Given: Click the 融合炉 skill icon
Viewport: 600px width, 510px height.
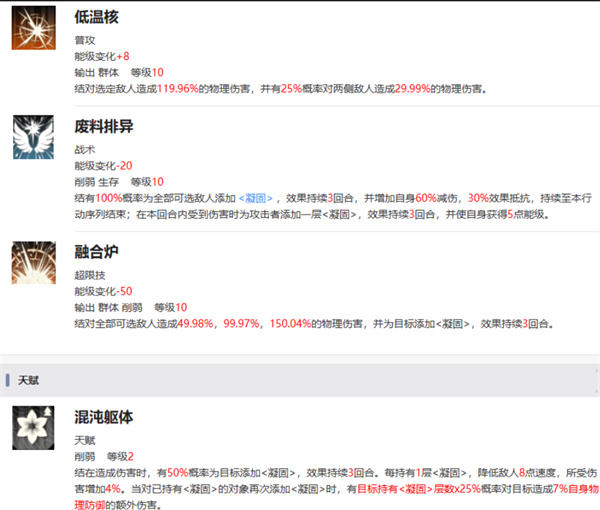Looking at the screenshot, I should coord(33,262).
